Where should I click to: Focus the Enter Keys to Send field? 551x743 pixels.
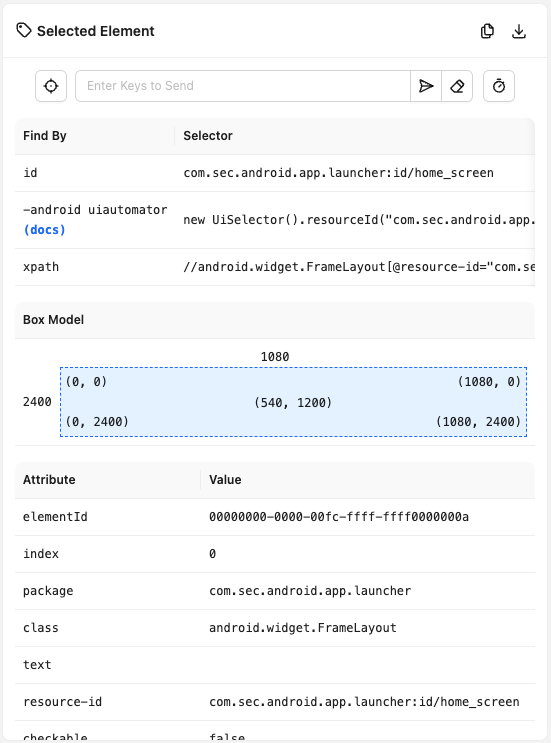coord(243,86)
